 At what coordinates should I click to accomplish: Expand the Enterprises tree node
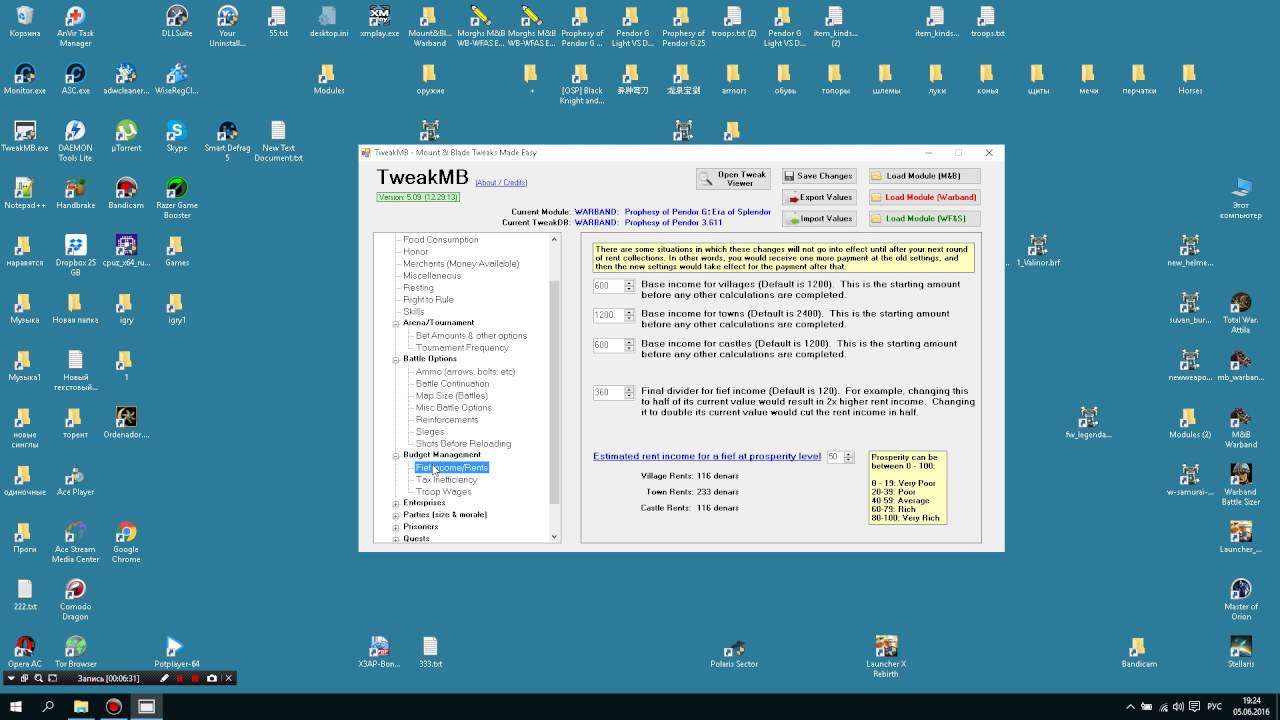click(x=396, y=504)
